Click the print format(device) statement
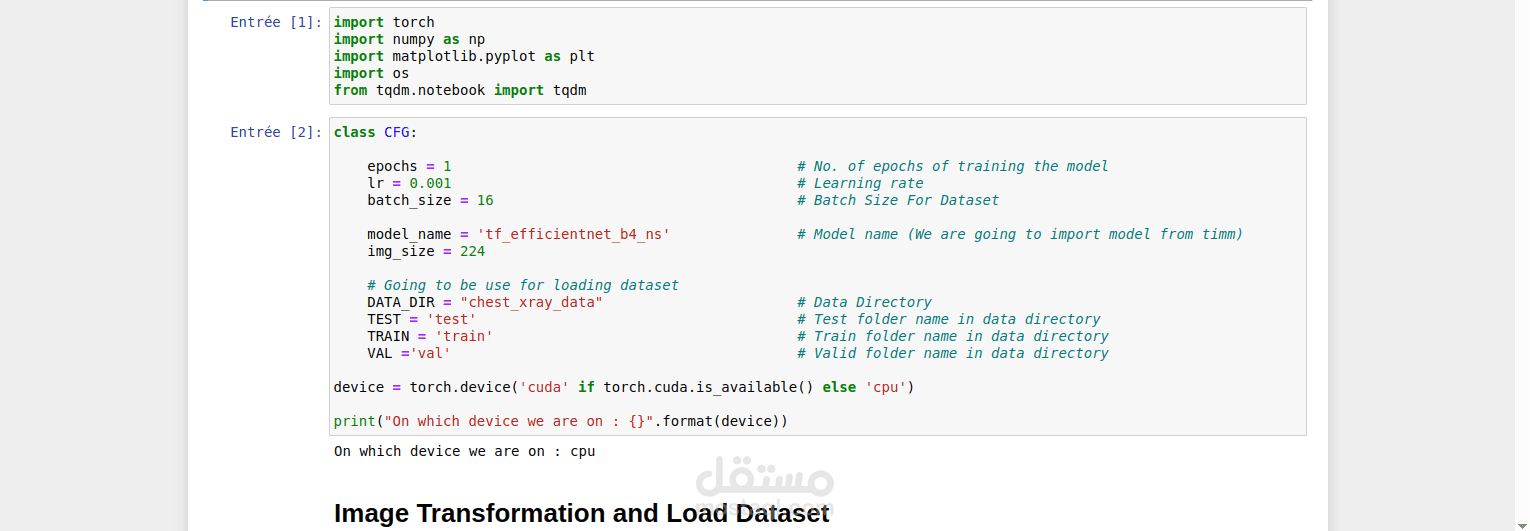Screen dimensions: 1530x531 (x=561, y=421)
